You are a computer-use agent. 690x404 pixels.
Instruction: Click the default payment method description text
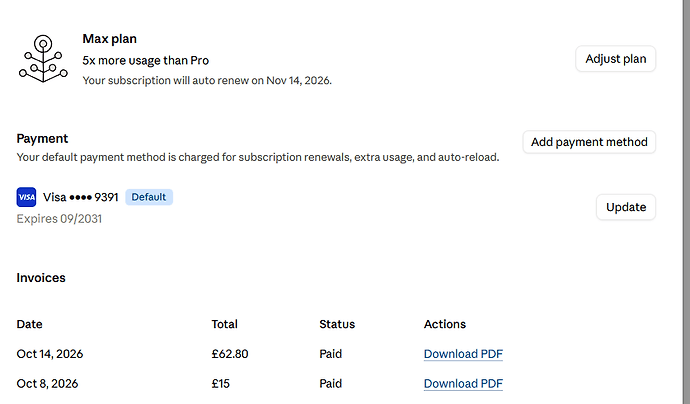click(258, 157)
